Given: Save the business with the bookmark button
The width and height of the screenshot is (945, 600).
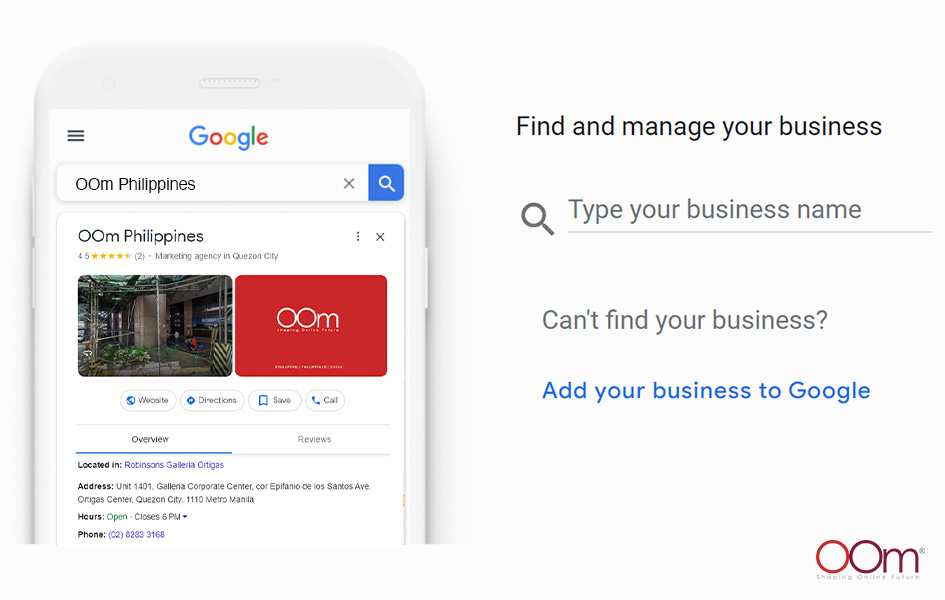Looking at the screenshot, I should coord(275,401).
